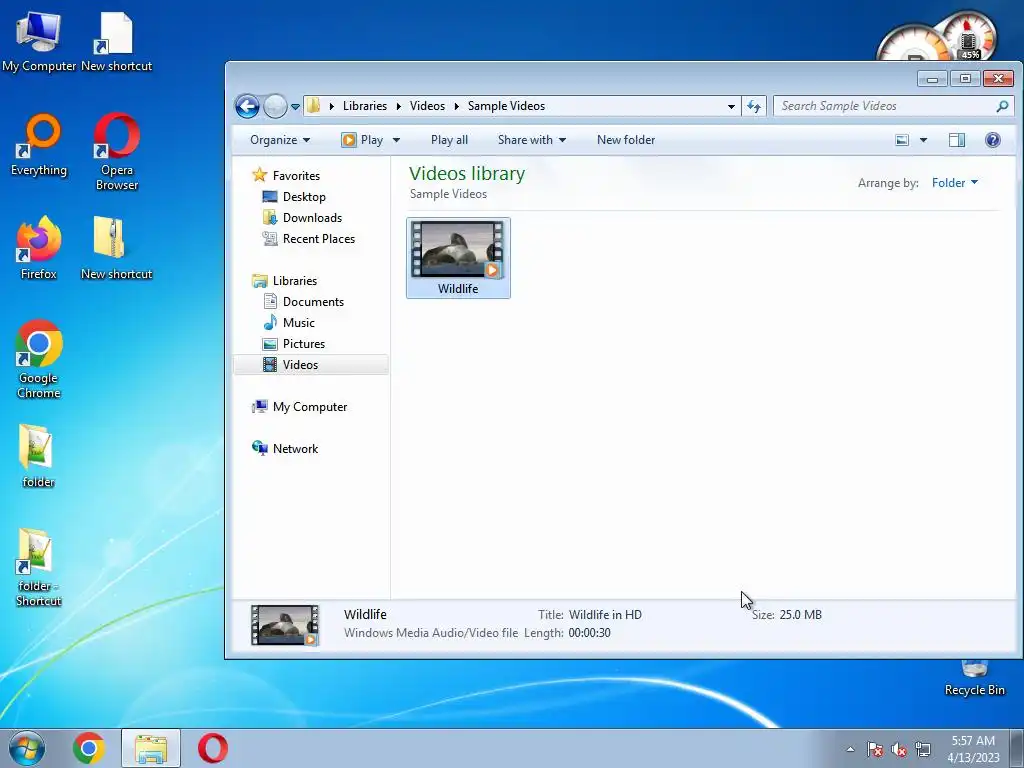The height and width of the screenshot is (768, 1024).
Task: Select Opera Browser desktop shortcut
Action: click(116, 152)
